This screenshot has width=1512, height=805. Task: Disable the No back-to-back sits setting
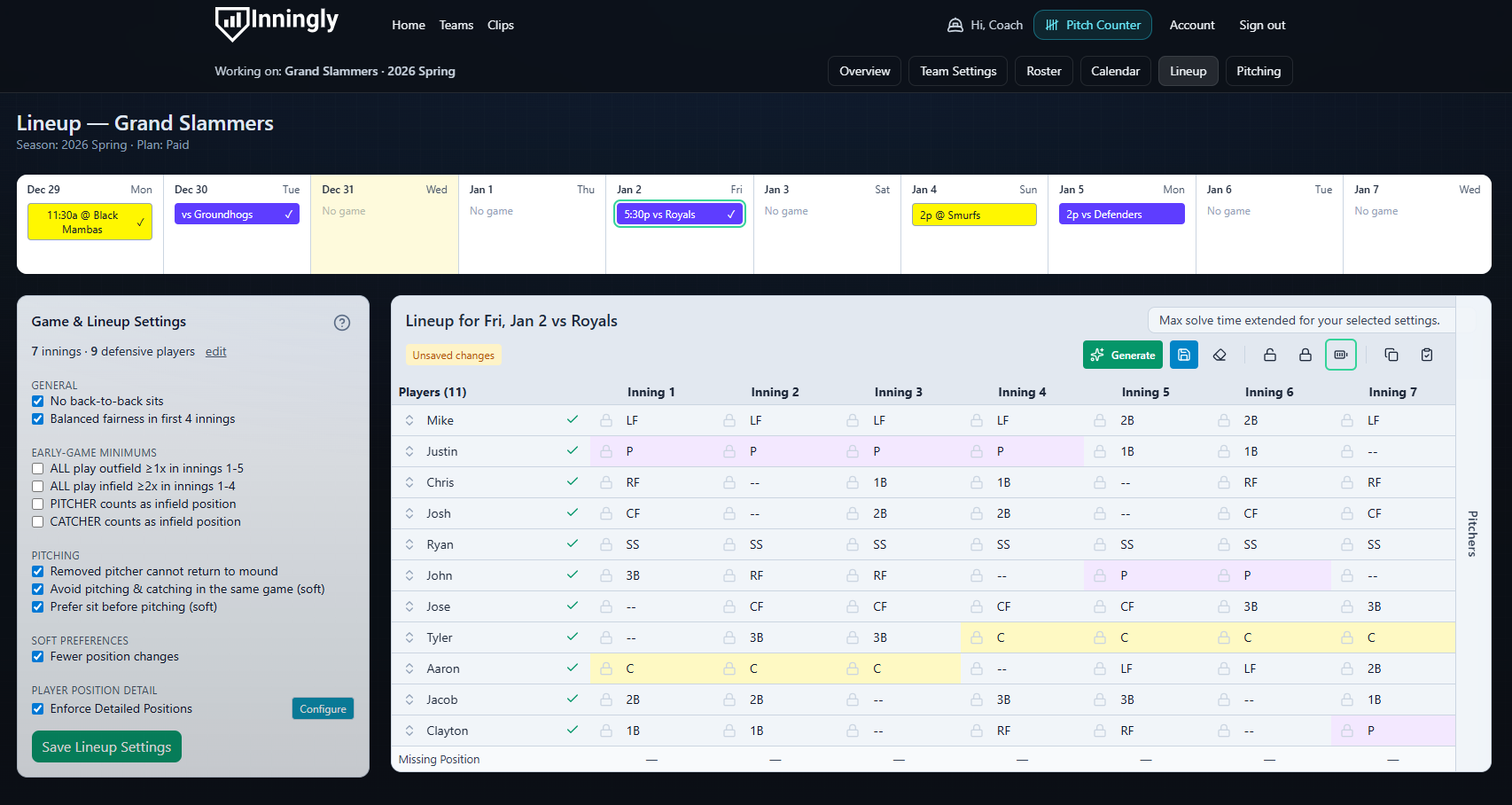[37, 401]
